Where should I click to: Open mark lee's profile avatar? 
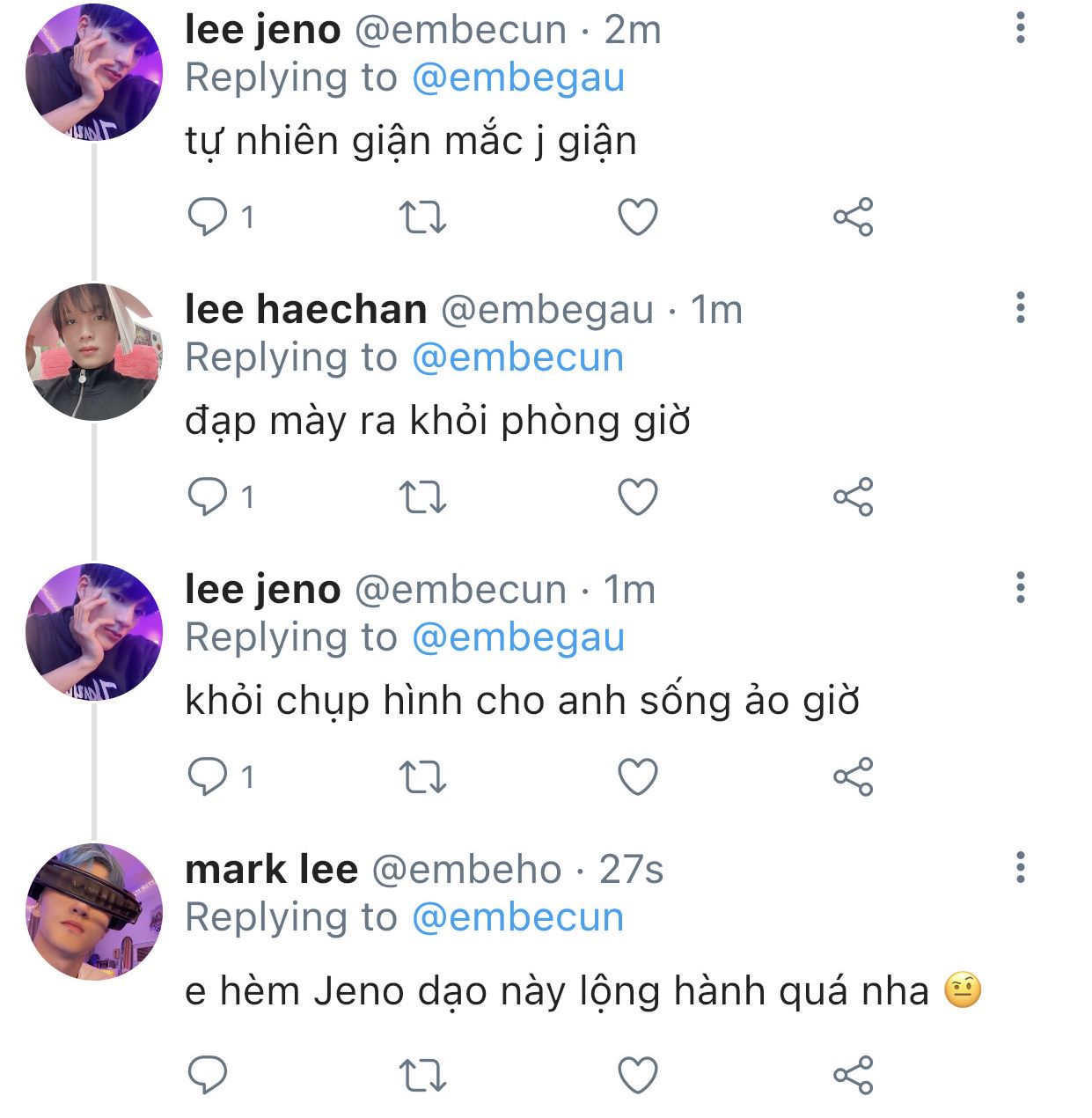(x=94, y=911)
